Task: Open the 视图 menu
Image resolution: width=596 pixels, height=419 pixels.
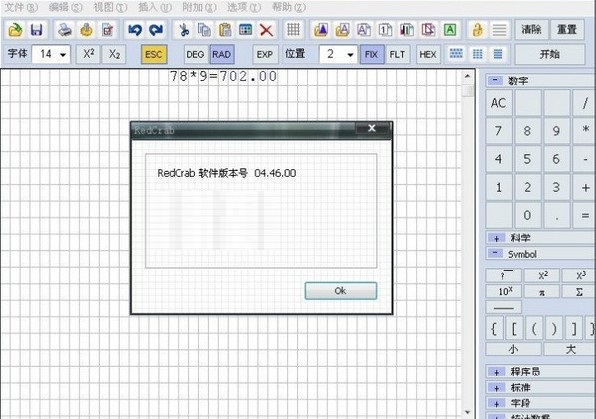Action: [110, 7]
